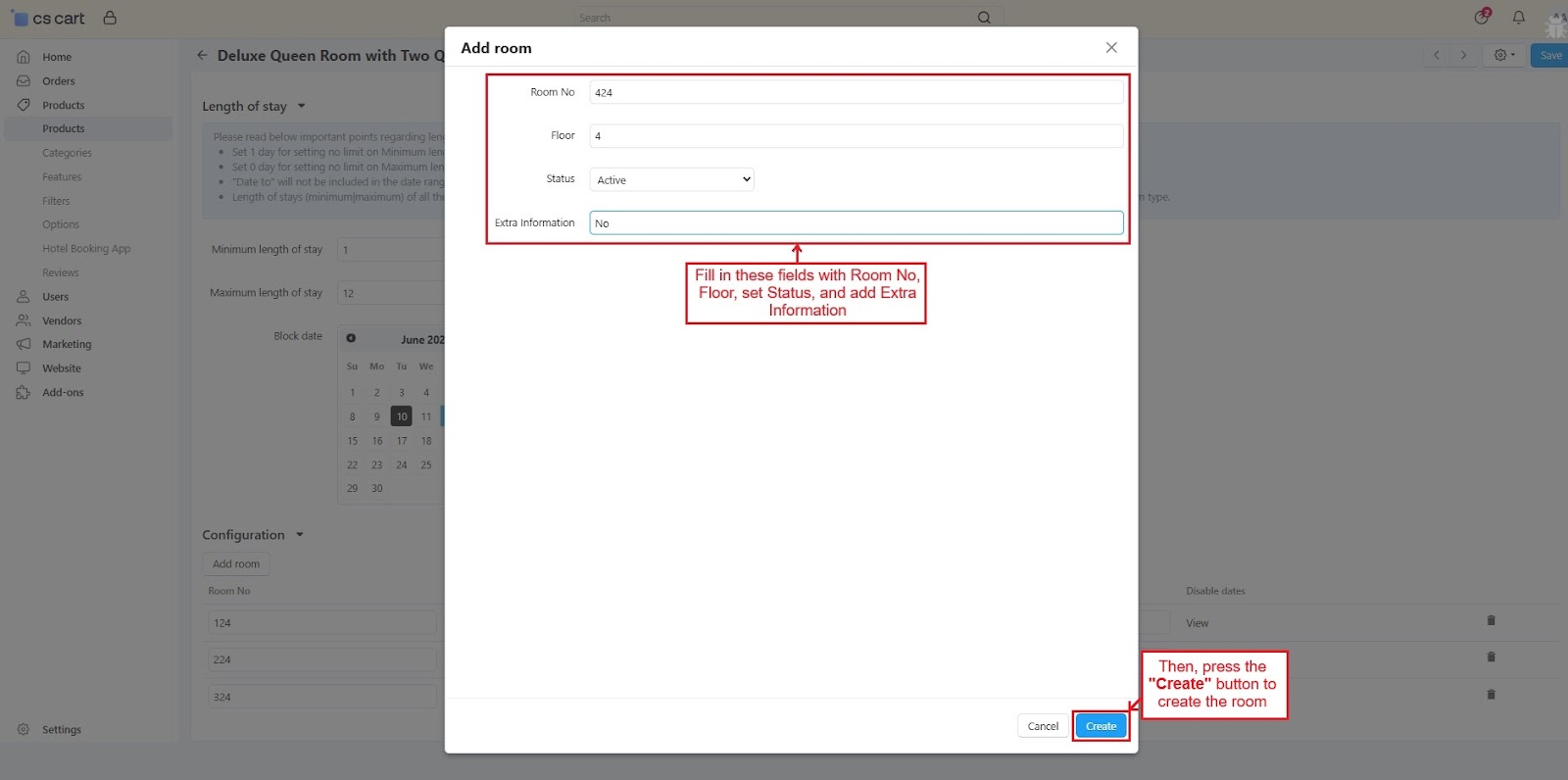Open Orders in the sidebar
Viewport: 1568px width, 780px height.
(58, 81)
